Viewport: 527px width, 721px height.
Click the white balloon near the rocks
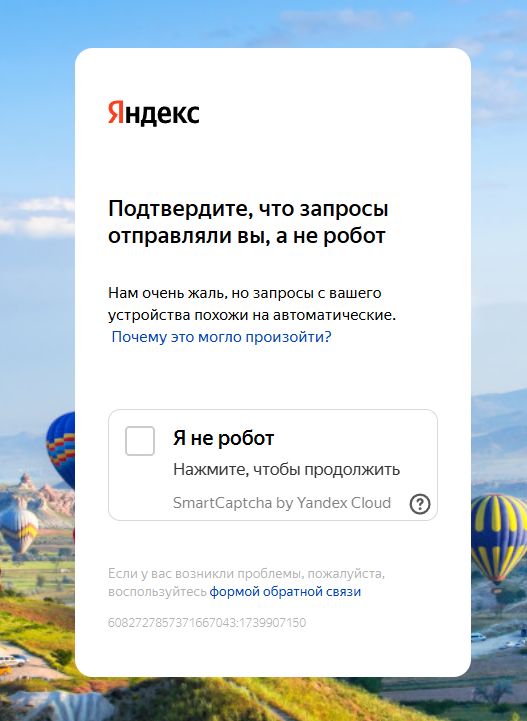tap(18, 530)
